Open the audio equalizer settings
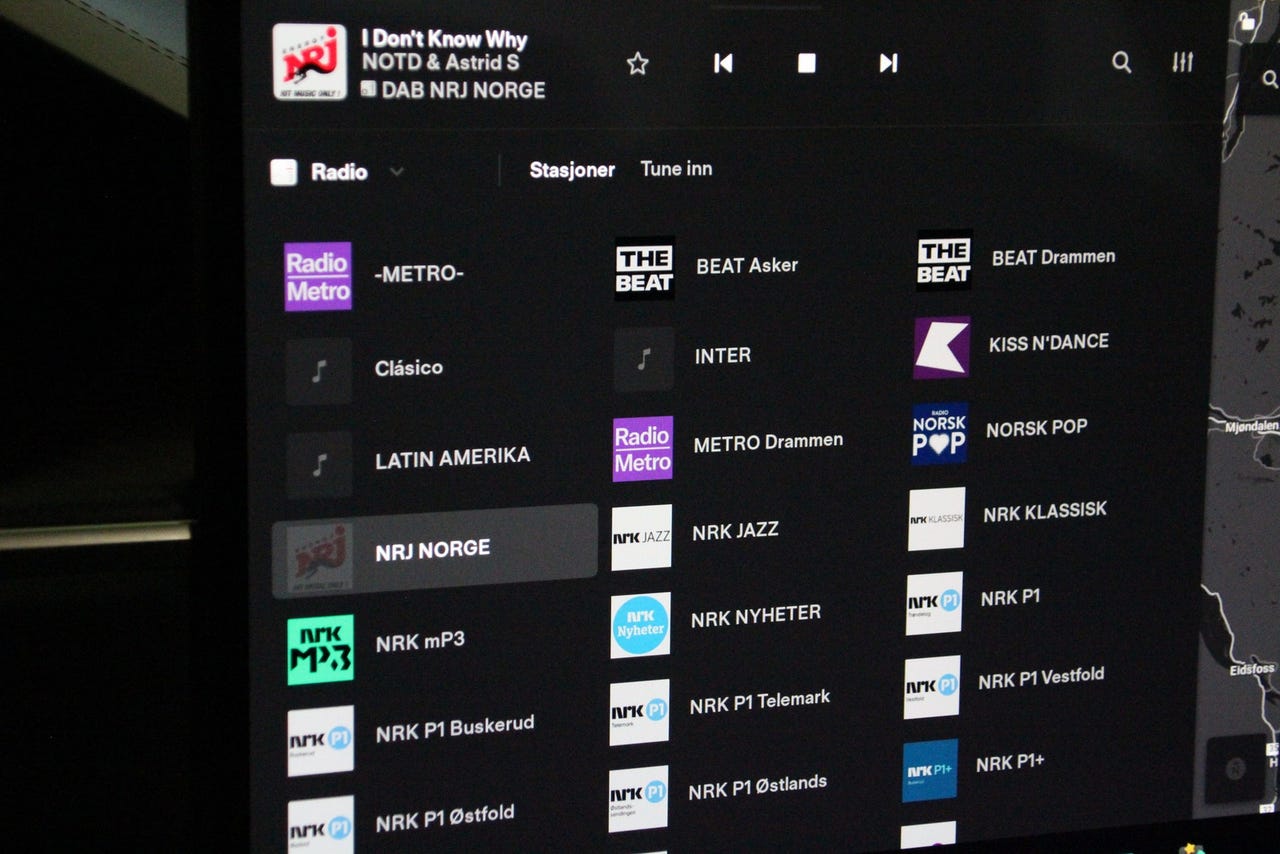Image resolution: width=1280 pixels, height=854 pixels. 1183,62
